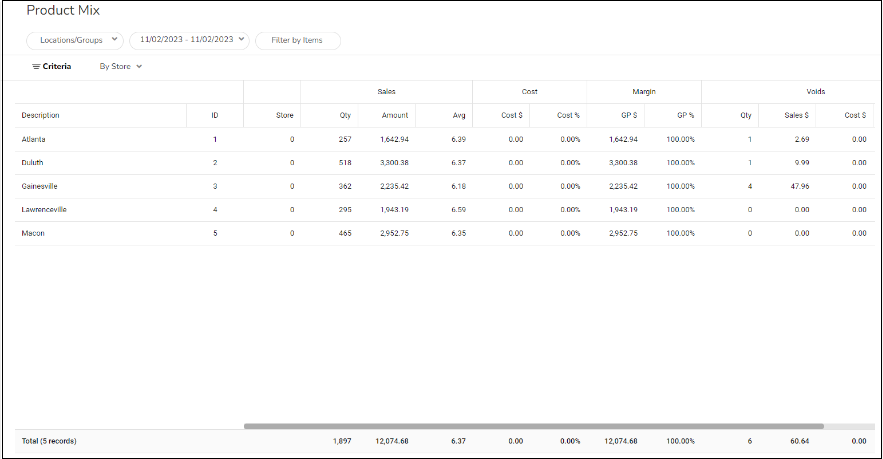Open the Atlanta store link
Viewport: 883px width, 459px height.
34,139
